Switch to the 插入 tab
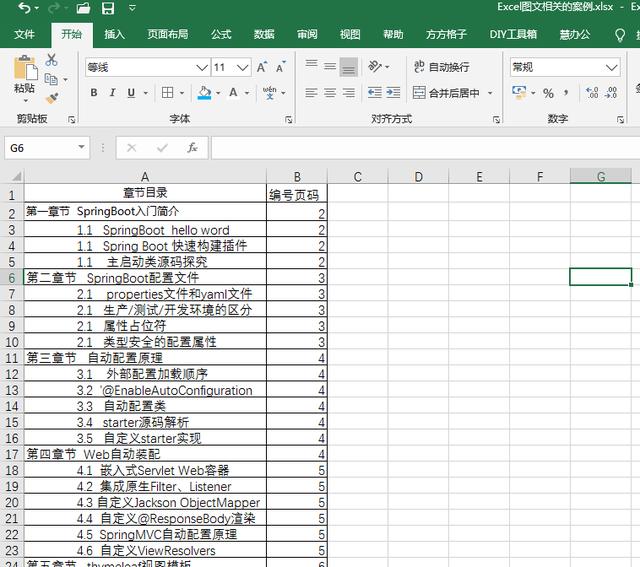Image resolution: width=640 pixels, height=567 pixels. [x=114, y=34]
